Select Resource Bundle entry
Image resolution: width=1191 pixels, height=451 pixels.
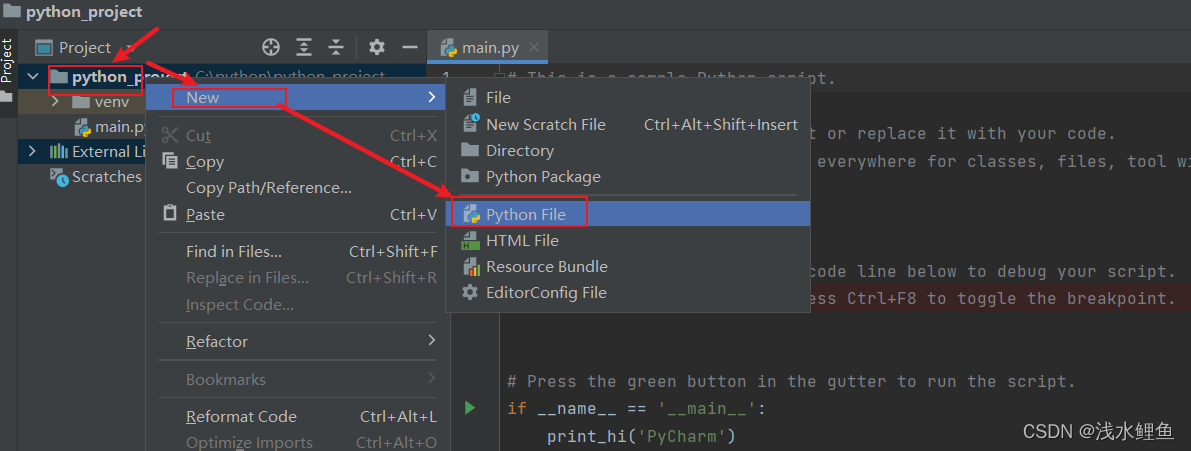[x=627, y=266]
